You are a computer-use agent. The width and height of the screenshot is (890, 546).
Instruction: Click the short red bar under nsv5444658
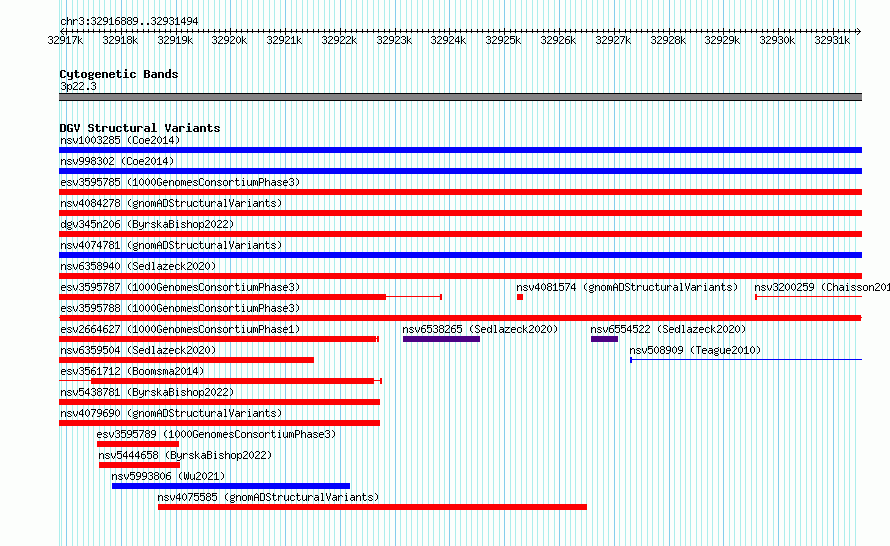pyautogui.click(x=140, y=465)
